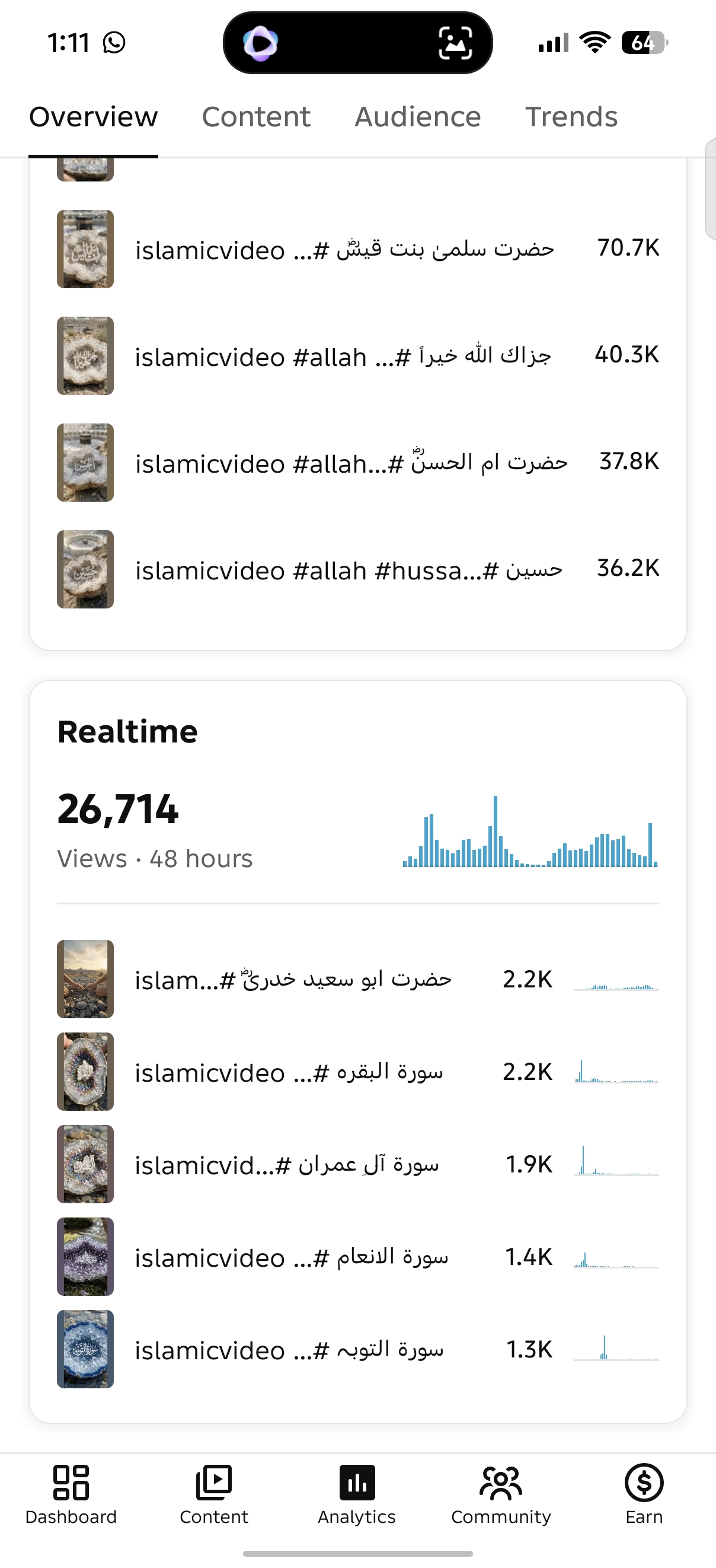The image size is (716, 1568).
Task: Select the Overview tab
Action: pos(93,117)
